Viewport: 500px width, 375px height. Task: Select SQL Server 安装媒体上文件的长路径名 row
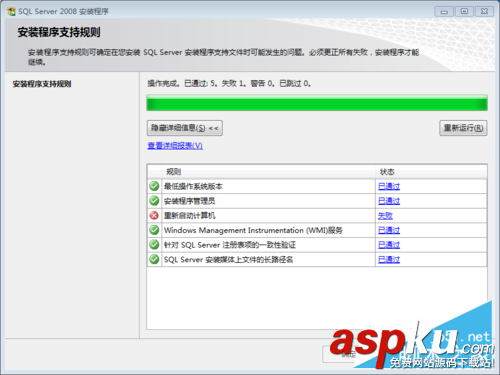[317, 260]
